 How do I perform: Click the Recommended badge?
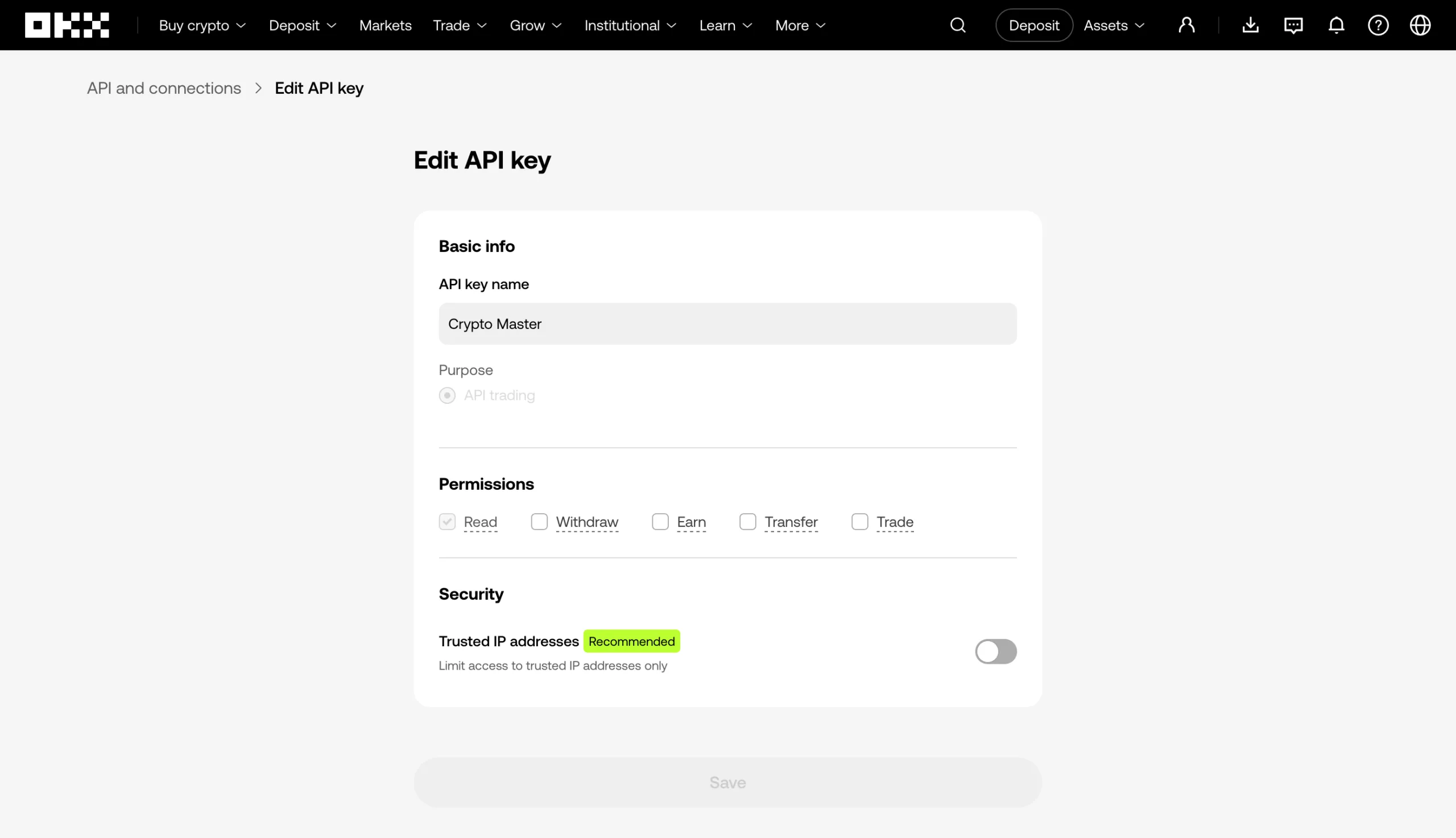pyautogui.click(x=632, y=641)
